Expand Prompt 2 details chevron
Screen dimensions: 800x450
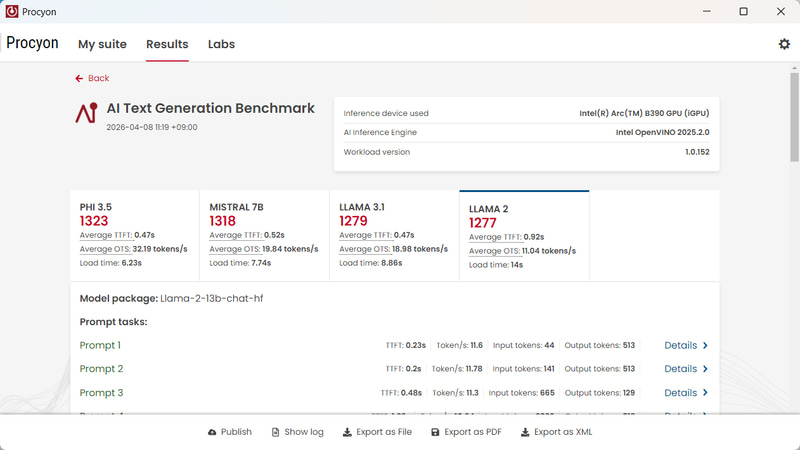tap(706, 369)
